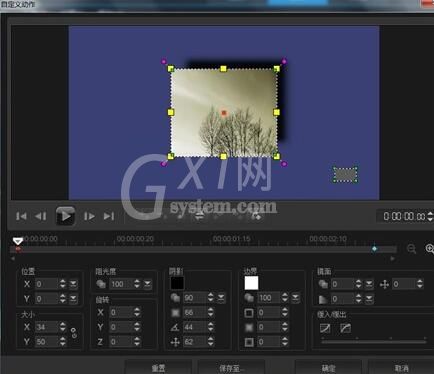Image resolution: width=434 pixels, height=374 pixels.
Task: Click the shadow blur field showing 66
Action: tap(195, 313)
